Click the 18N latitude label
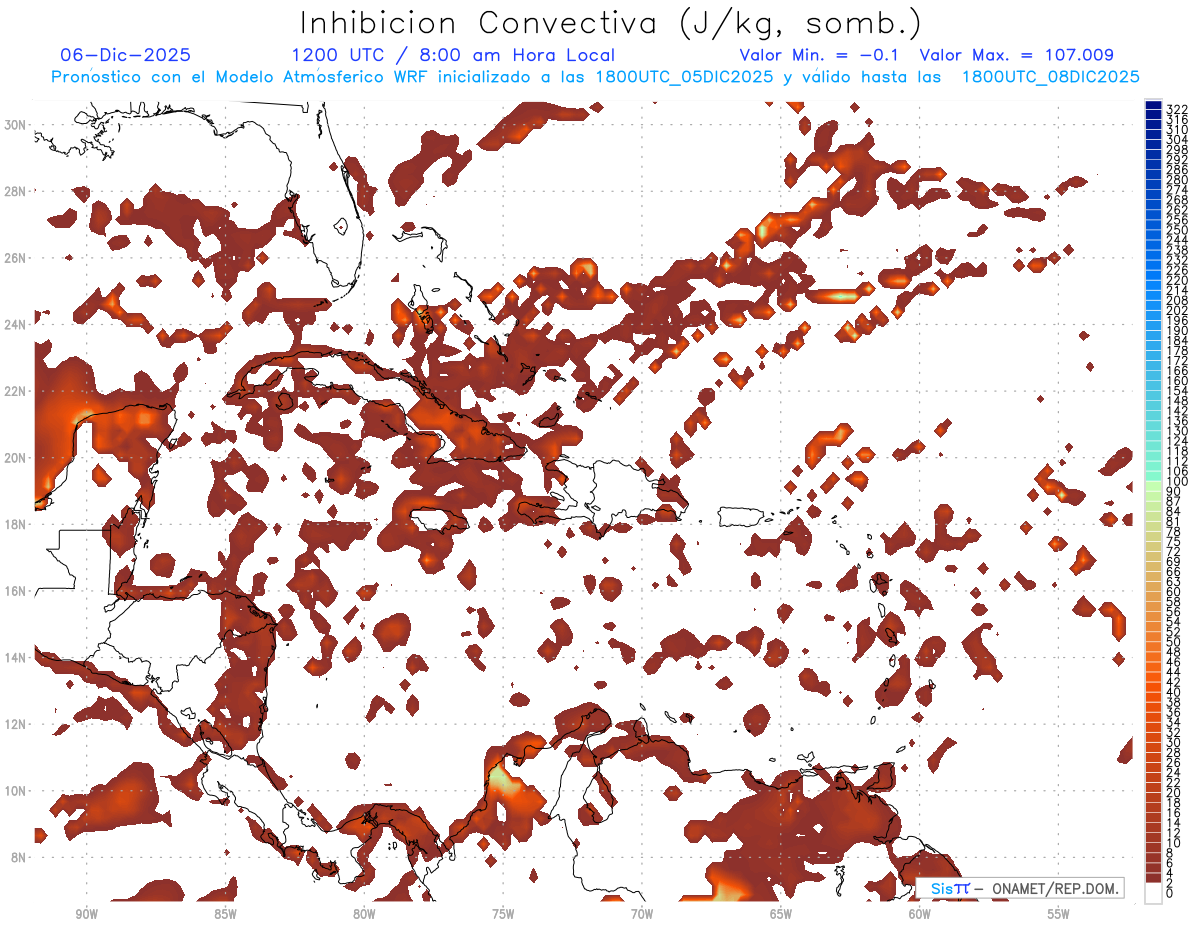1200x927 pixels. 14,524
